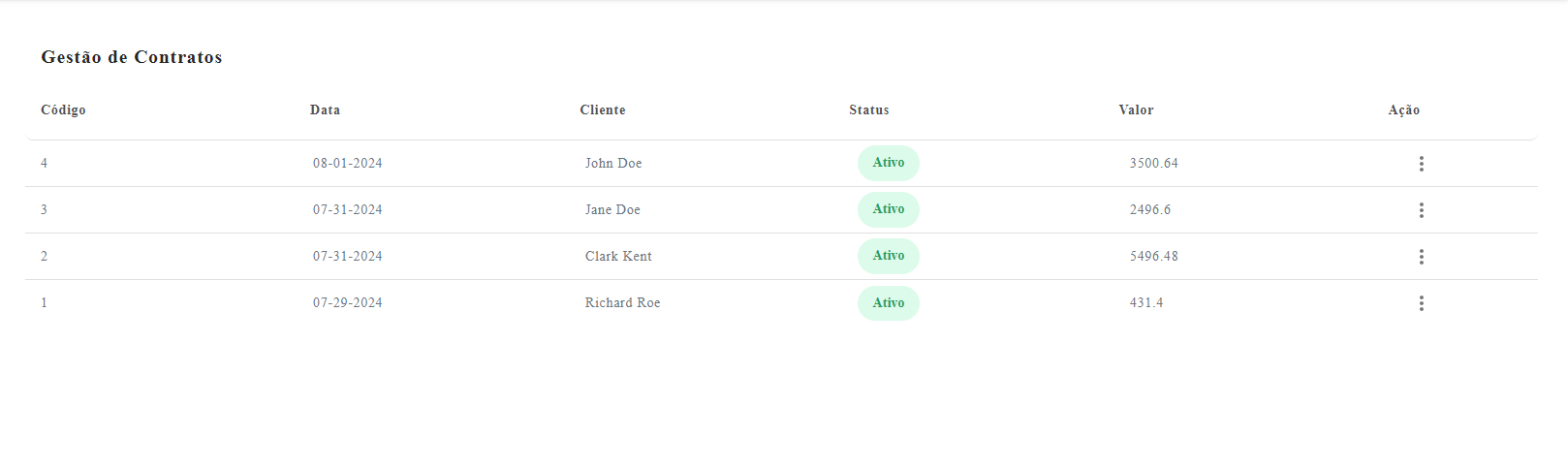
Task: Click the Ativo badge in Clark Kent row
Action: (x=888, y=256)
